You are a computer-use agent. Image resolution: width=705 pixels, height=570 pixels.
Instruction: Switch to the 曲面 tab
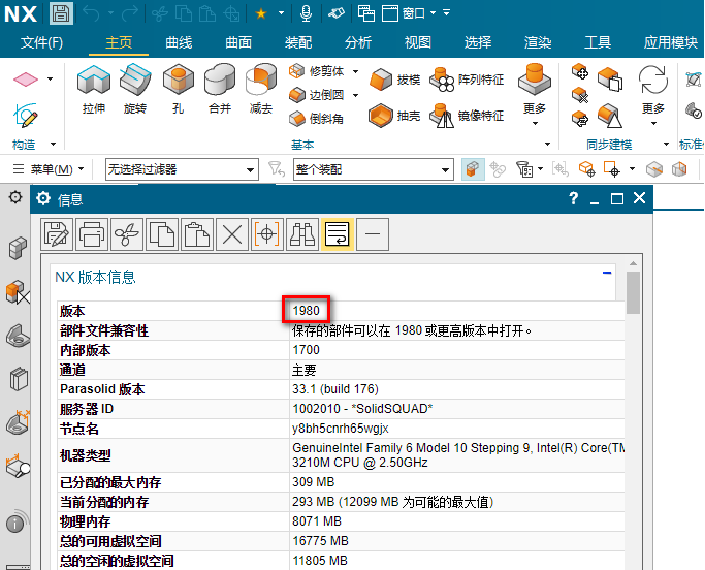238,43
